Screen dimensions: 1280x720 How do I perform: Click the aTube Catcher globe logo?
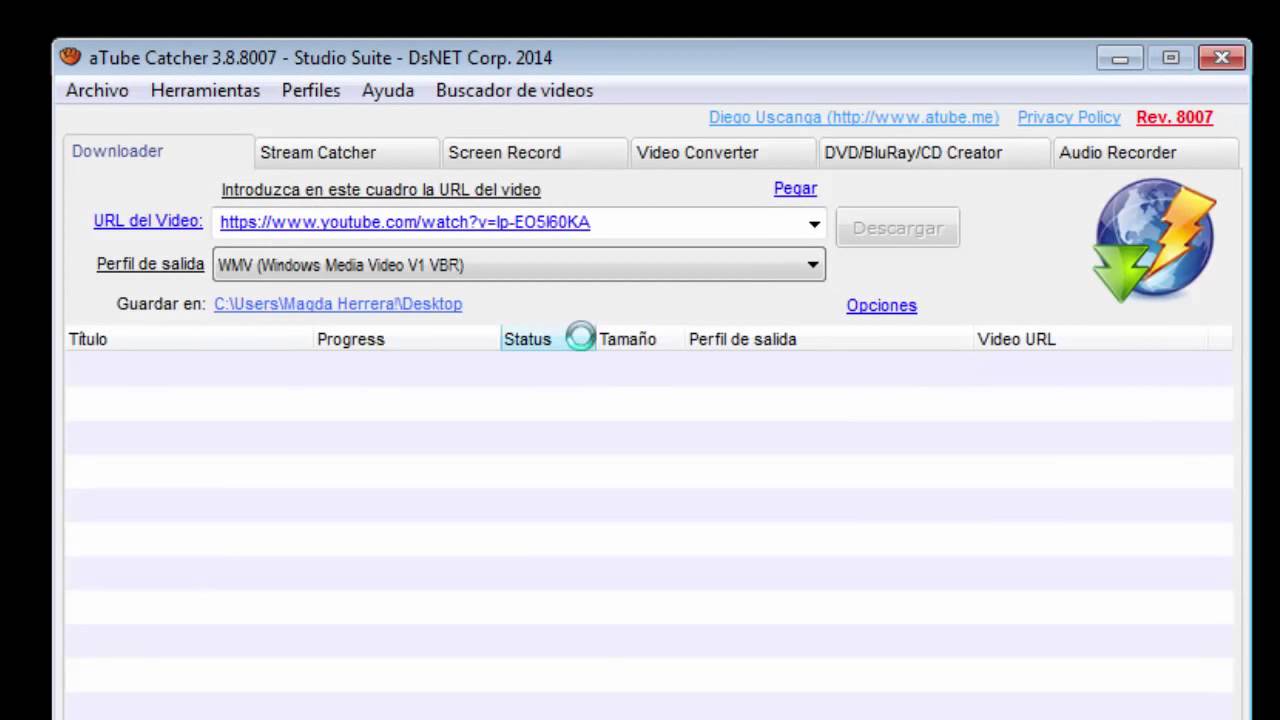[1154, 240]
